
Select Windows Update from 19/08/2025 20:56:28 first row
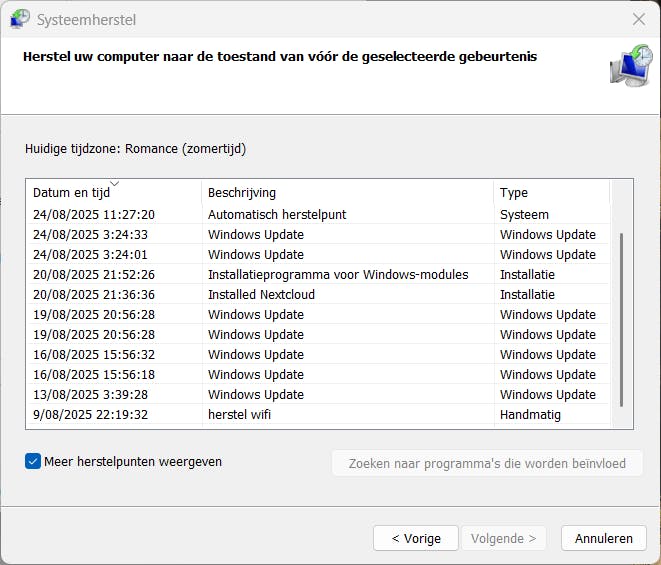click(255, 314)
